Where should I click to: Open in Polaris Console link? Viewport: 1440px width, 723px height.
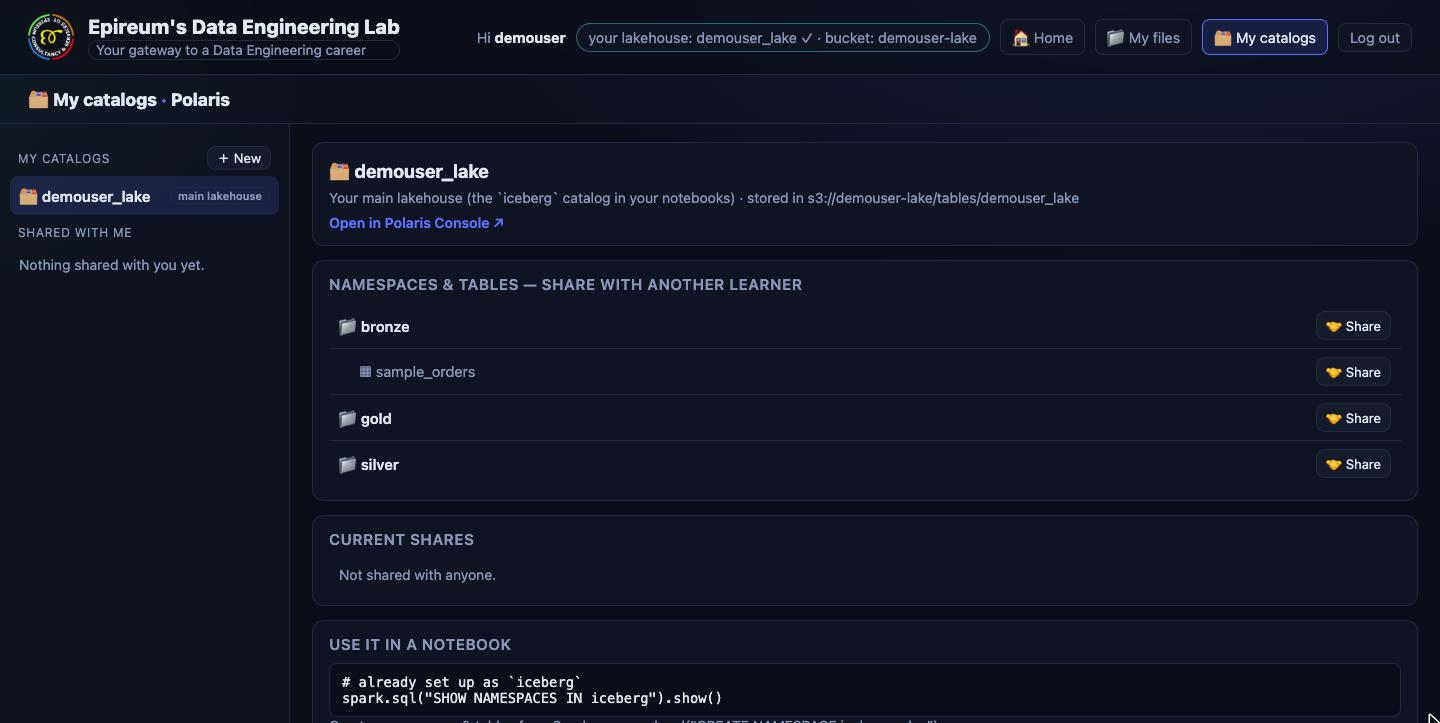click(x=416, y=223)
